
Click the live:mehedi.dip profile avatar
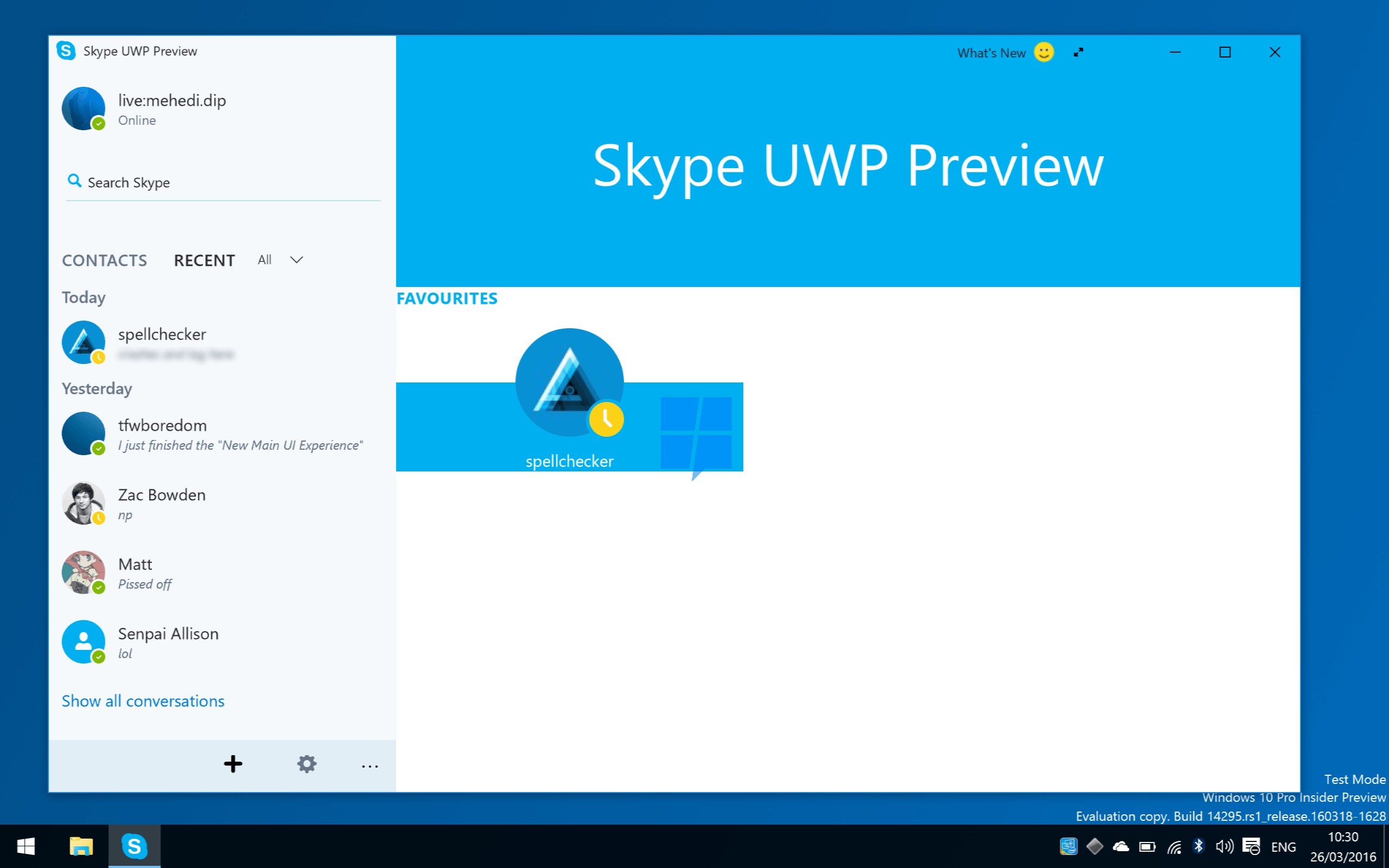pos(84,108)
